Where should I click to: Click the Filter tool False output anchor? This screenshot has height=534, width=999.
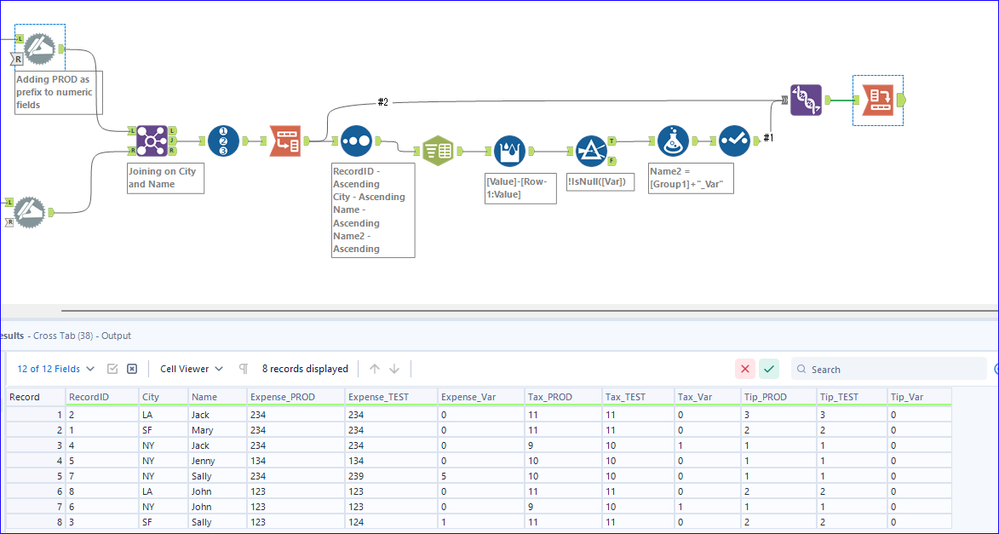click(x=612, y=161)
